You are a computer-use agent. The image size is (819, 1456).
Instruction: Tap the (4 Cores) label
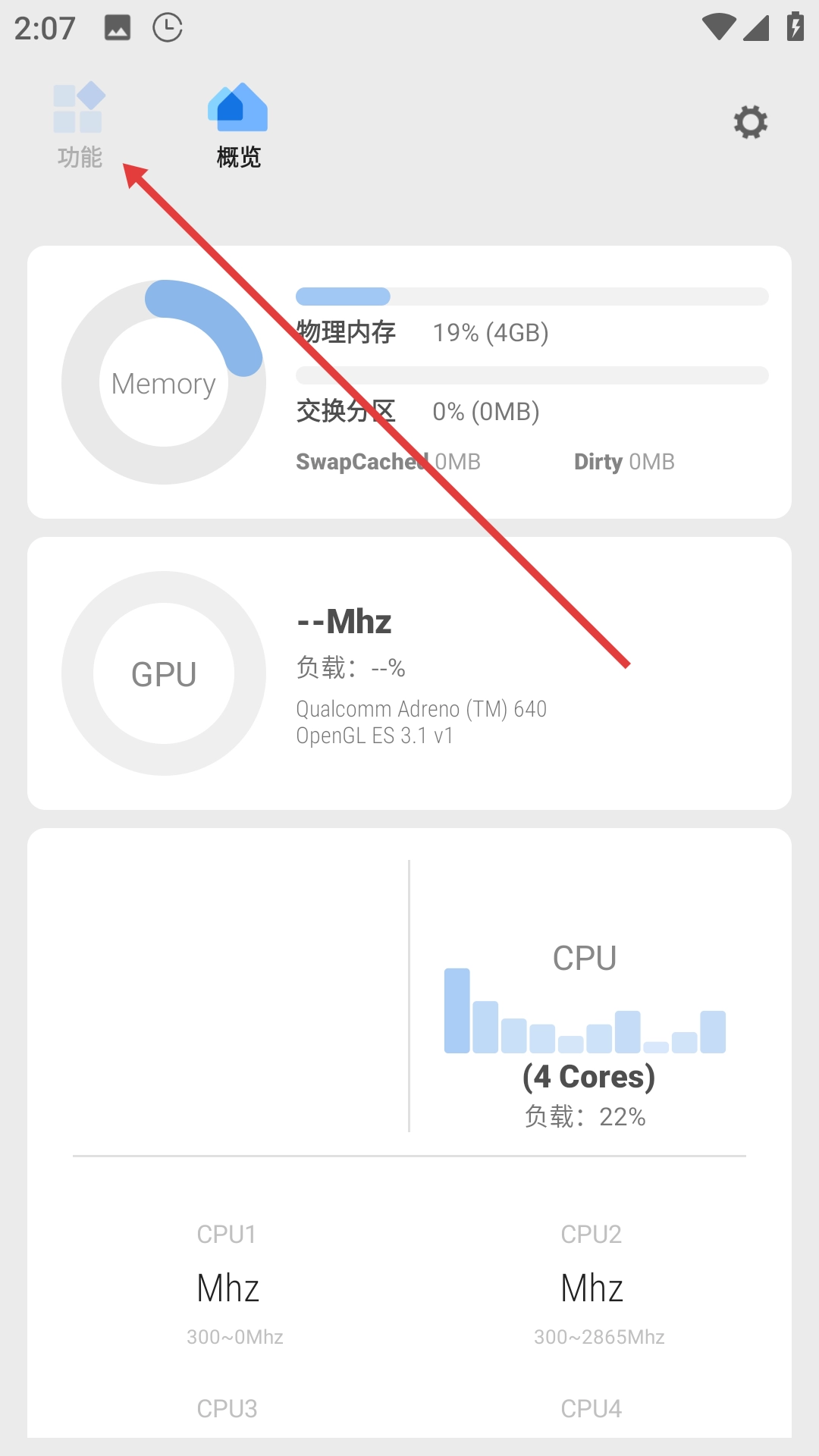click(588, 1077)
